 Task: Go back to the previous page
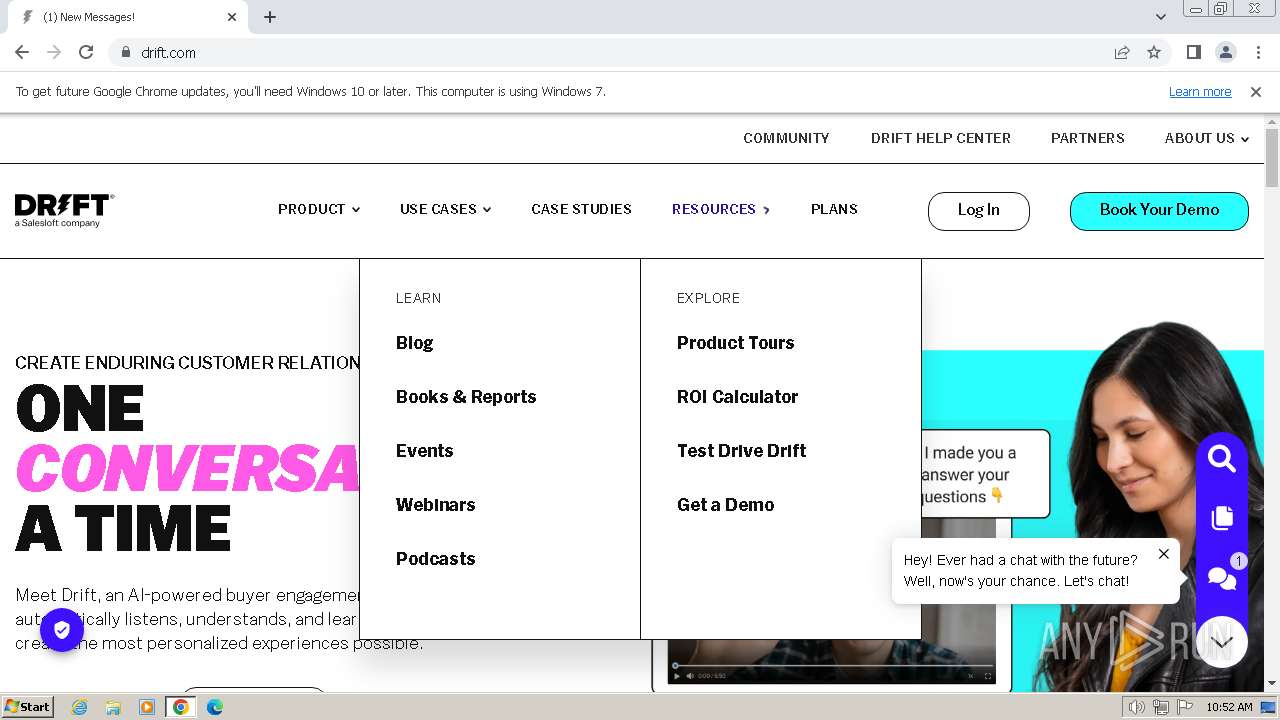tap(22, 52)
